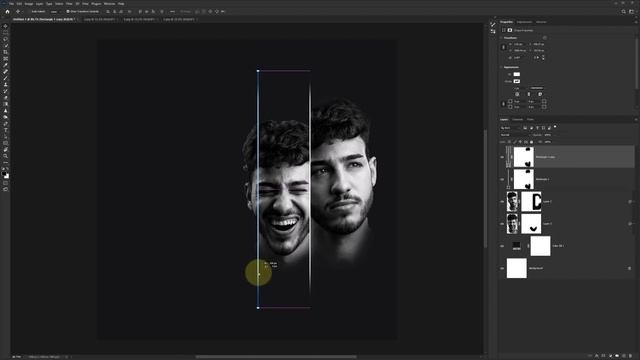Select the Spot Healing Brush tool
640x360 pixels.
point(6,72)
